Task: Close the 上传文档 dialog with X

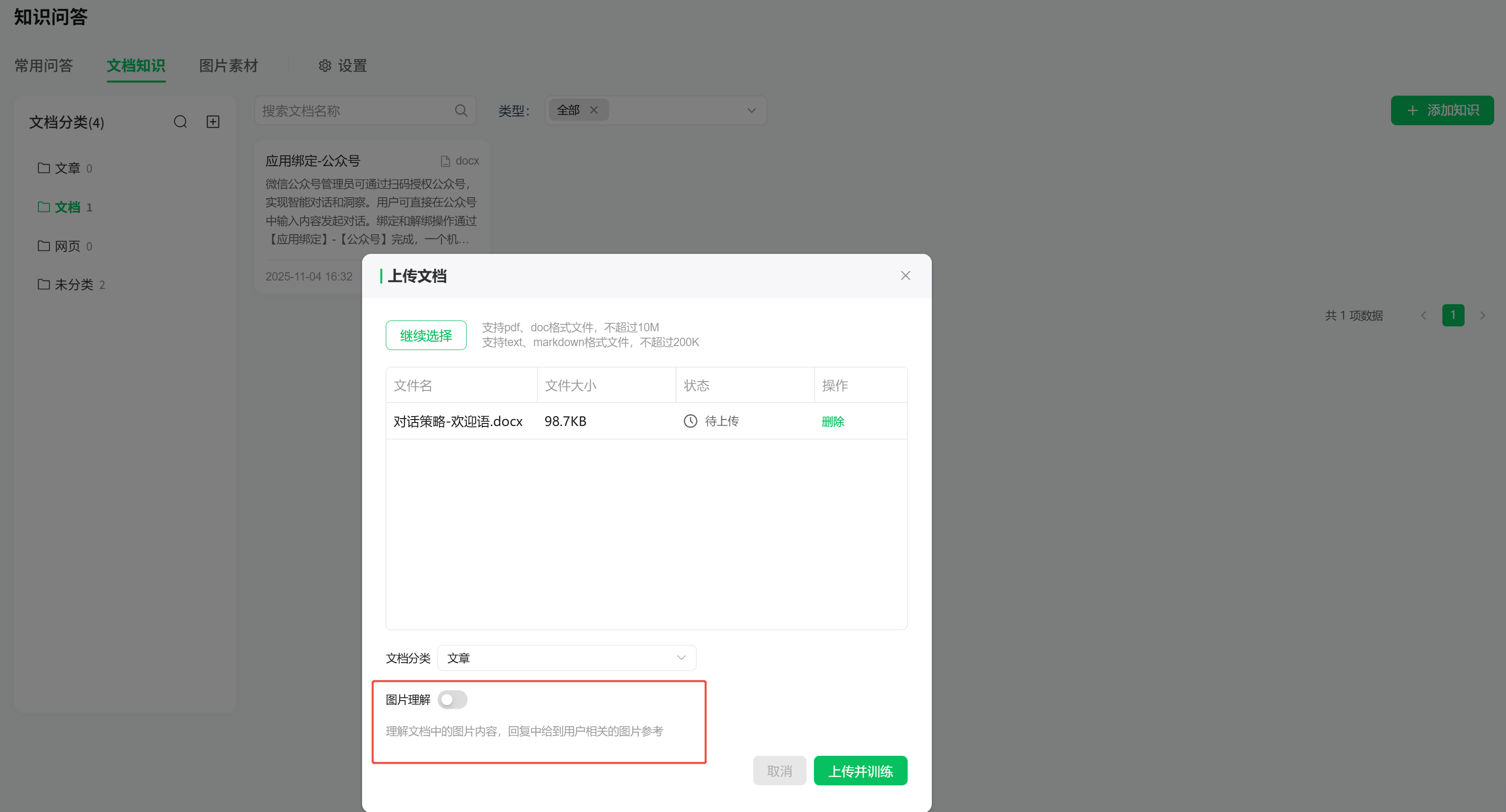Action: click(x=905, y=276)
